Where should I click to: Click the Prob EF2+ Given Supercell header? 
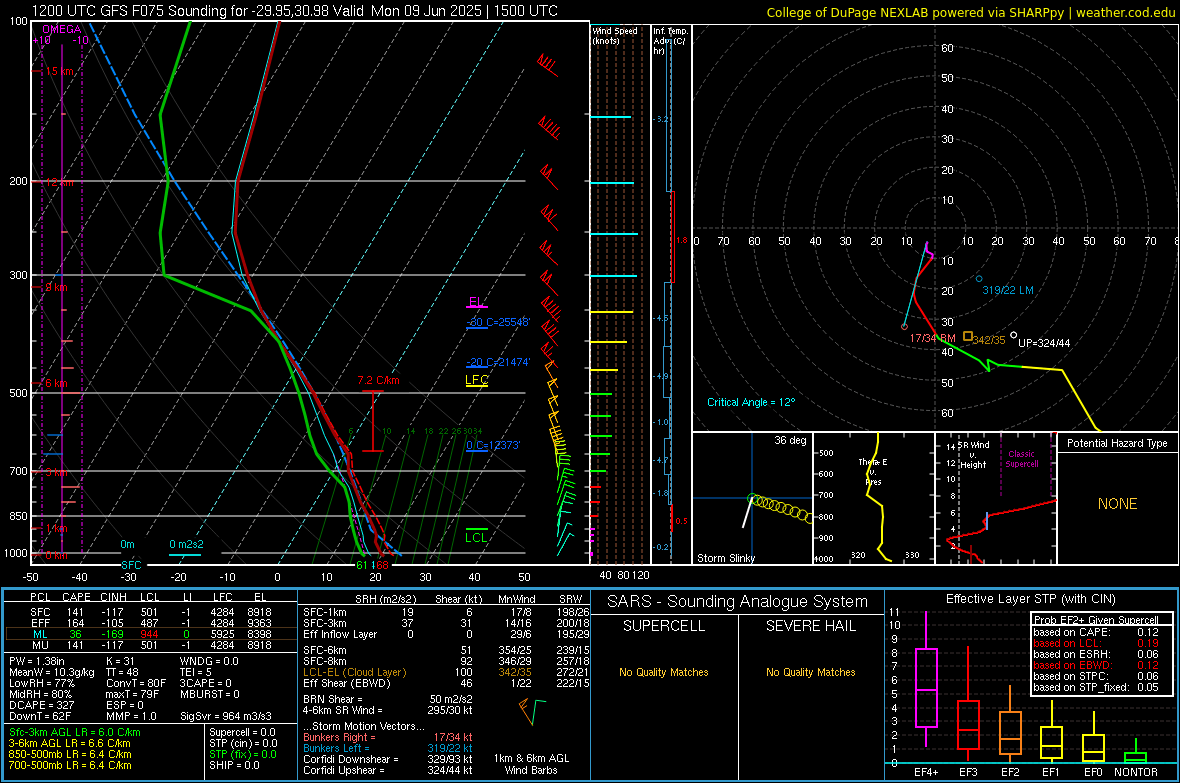(x=1096, y=620)
